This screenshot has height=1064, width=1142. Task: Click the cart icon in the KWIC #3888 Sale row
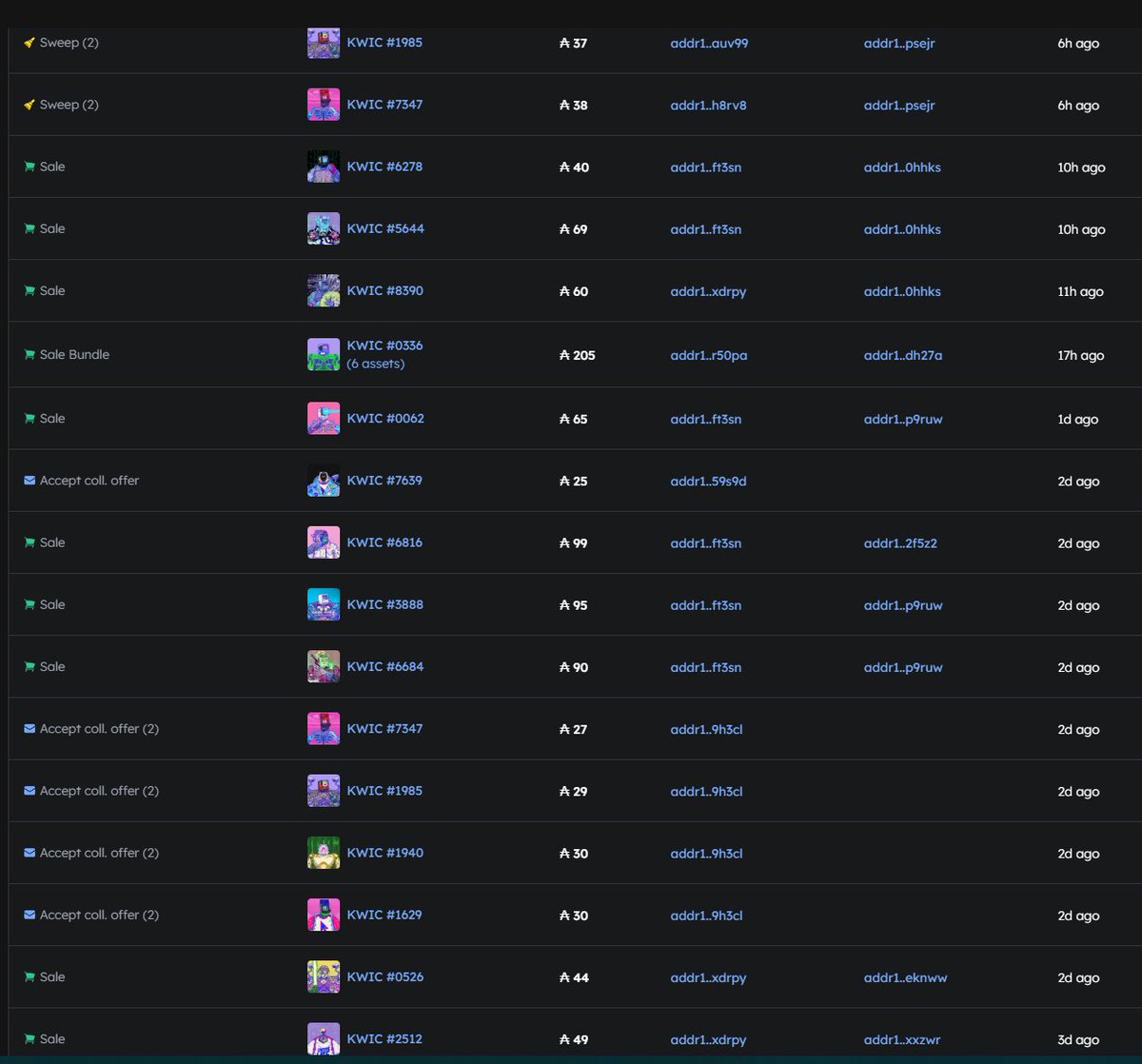click(30, 604)
